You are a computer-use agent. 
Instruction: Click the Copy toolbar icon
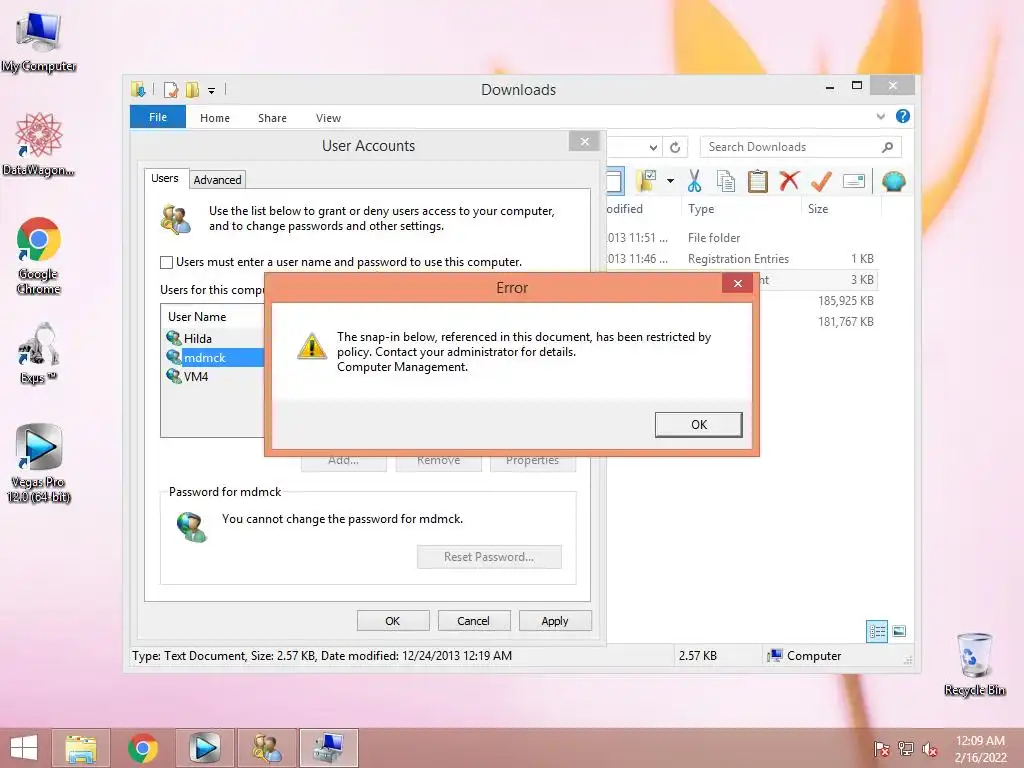726,181
